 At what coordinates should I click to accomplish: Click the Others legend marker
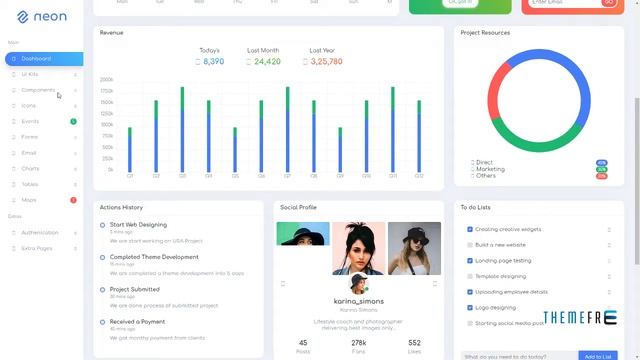click(x=473, y=176)
